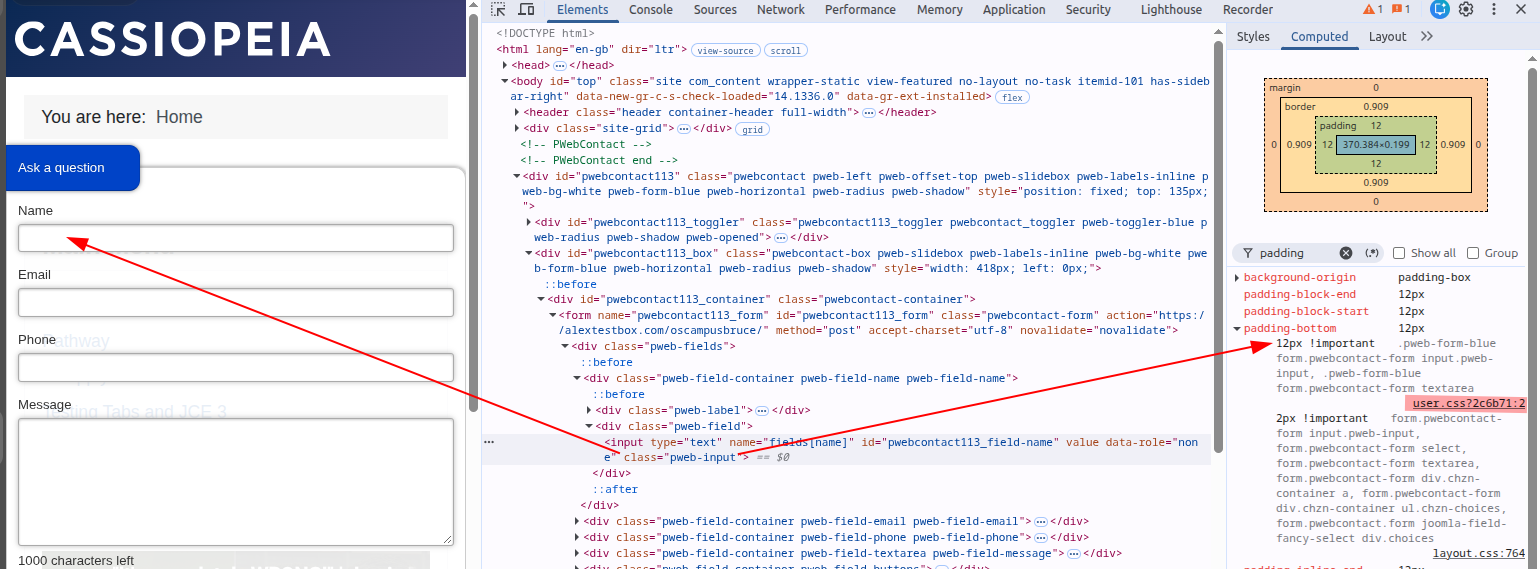Open DevTools settings gear
Image resolution: width=1540 pixels, height=569 pixels.
(1466, 10)
